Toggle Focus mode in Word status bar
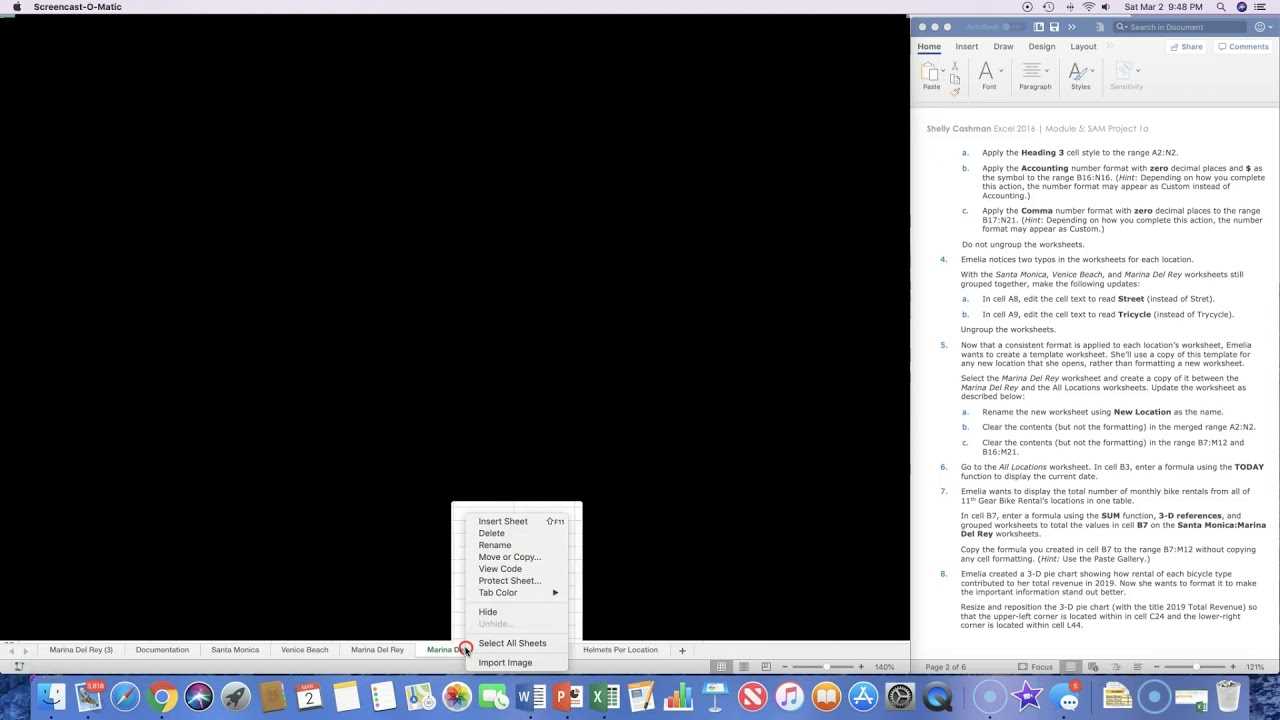Screen dimensions: 1280x720 pos(1035,667)
